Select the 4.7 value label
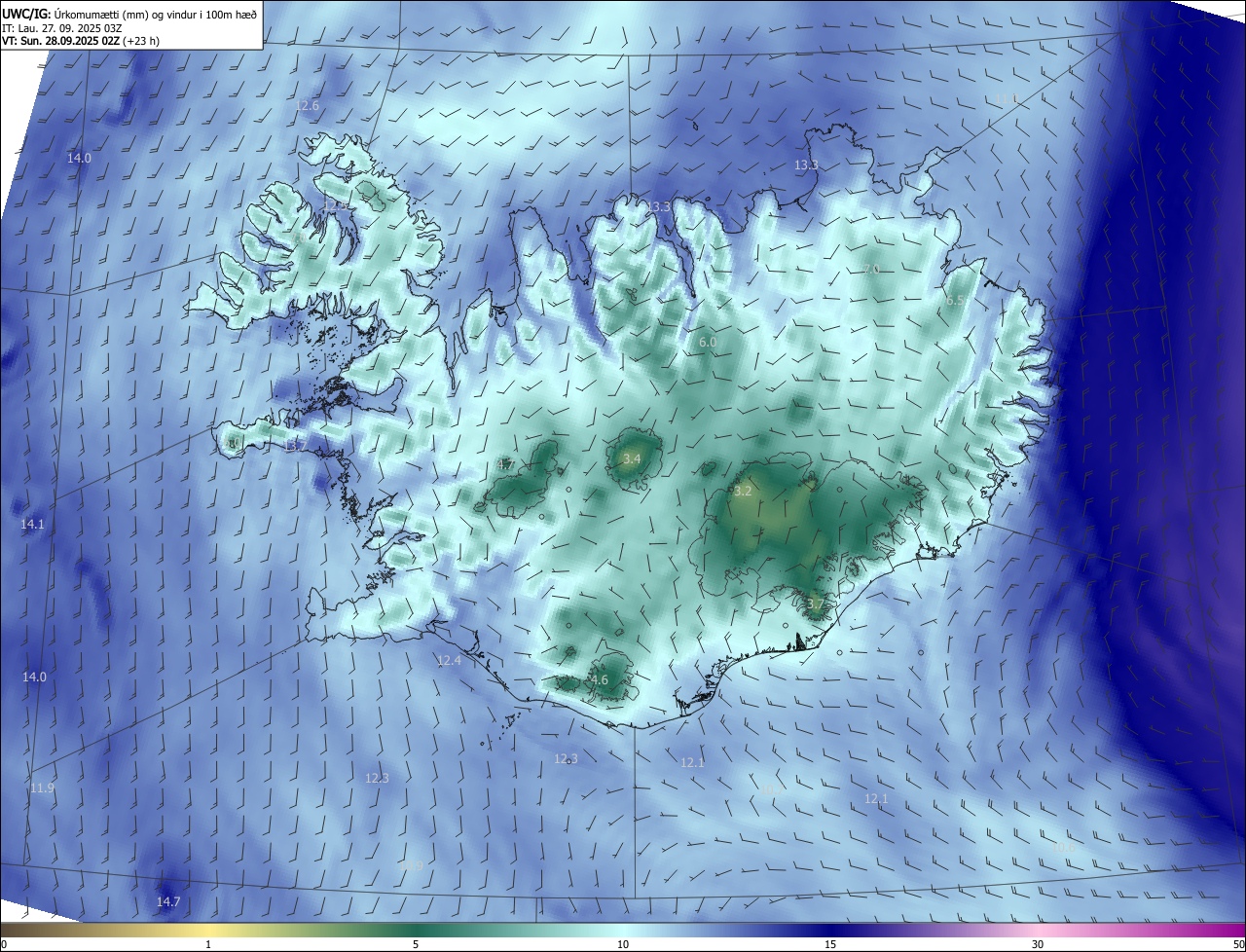 point(506,464)
